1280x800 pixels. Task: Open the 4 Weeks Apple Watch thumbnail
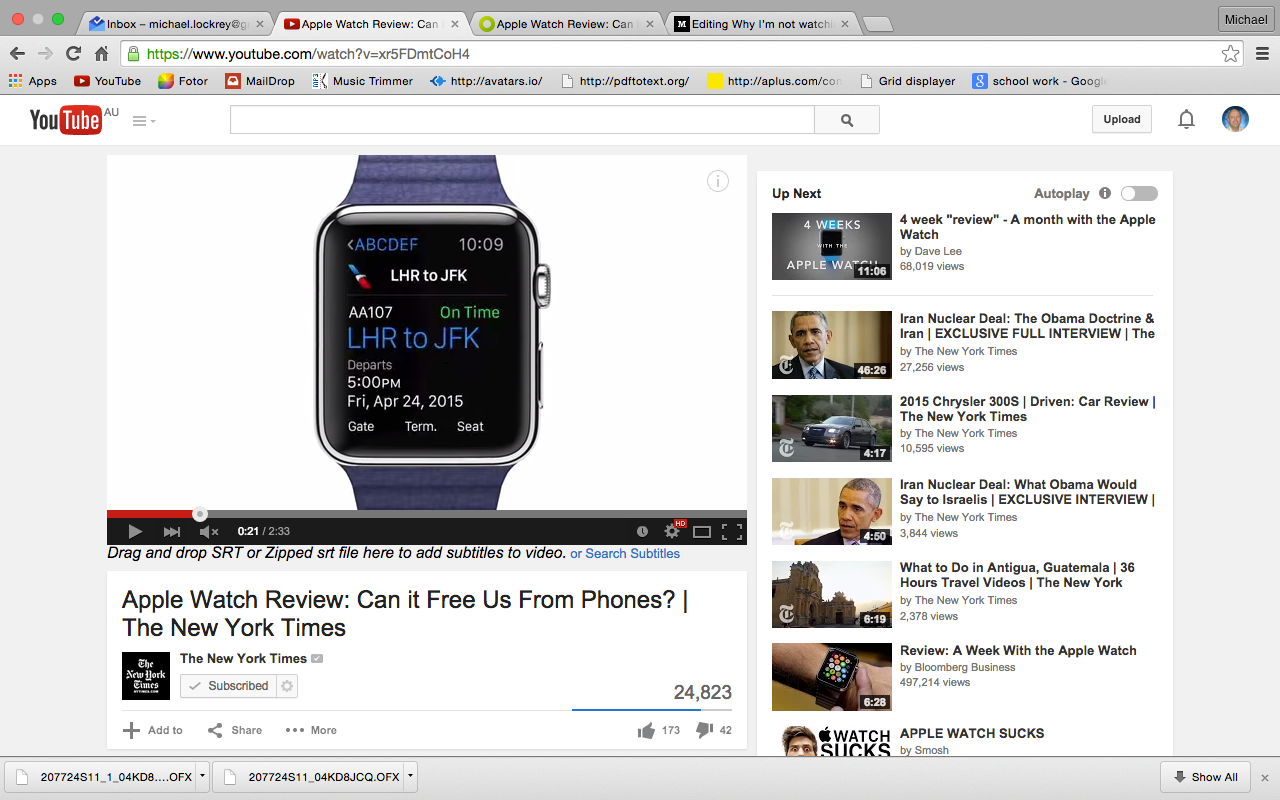pyautogui.click(x=832, y=246)
